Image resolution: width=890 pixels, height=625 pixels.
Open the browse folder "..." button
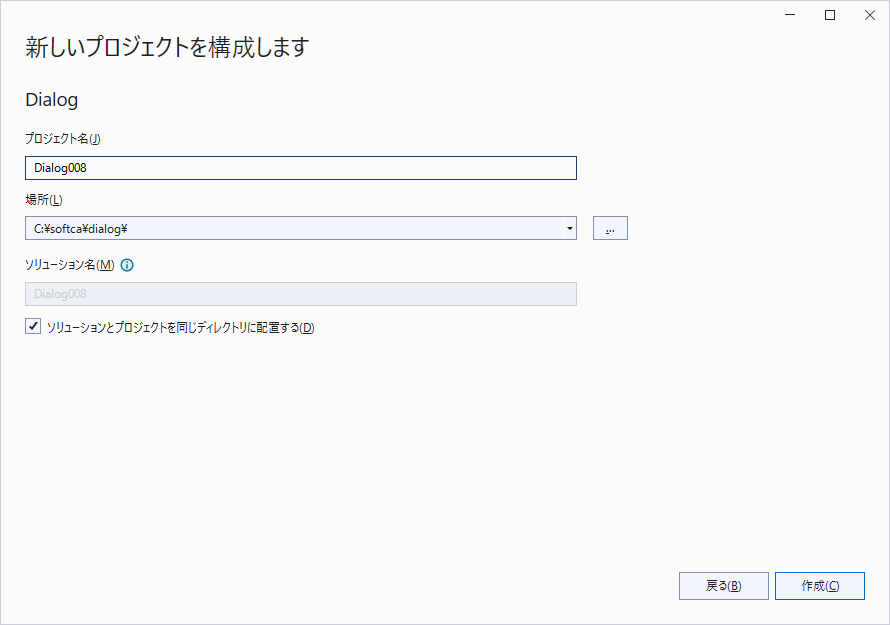[x=610, y=229]
